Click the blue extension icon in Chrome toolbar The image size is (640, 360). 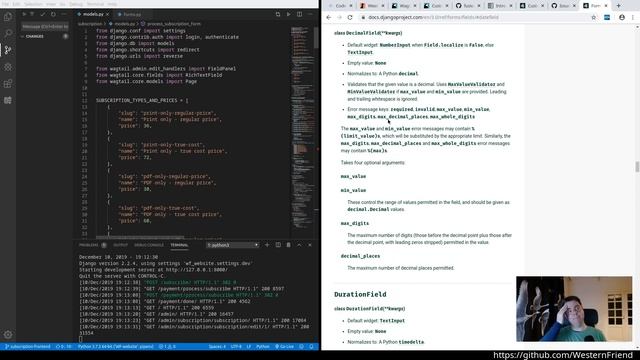[607, 18]
